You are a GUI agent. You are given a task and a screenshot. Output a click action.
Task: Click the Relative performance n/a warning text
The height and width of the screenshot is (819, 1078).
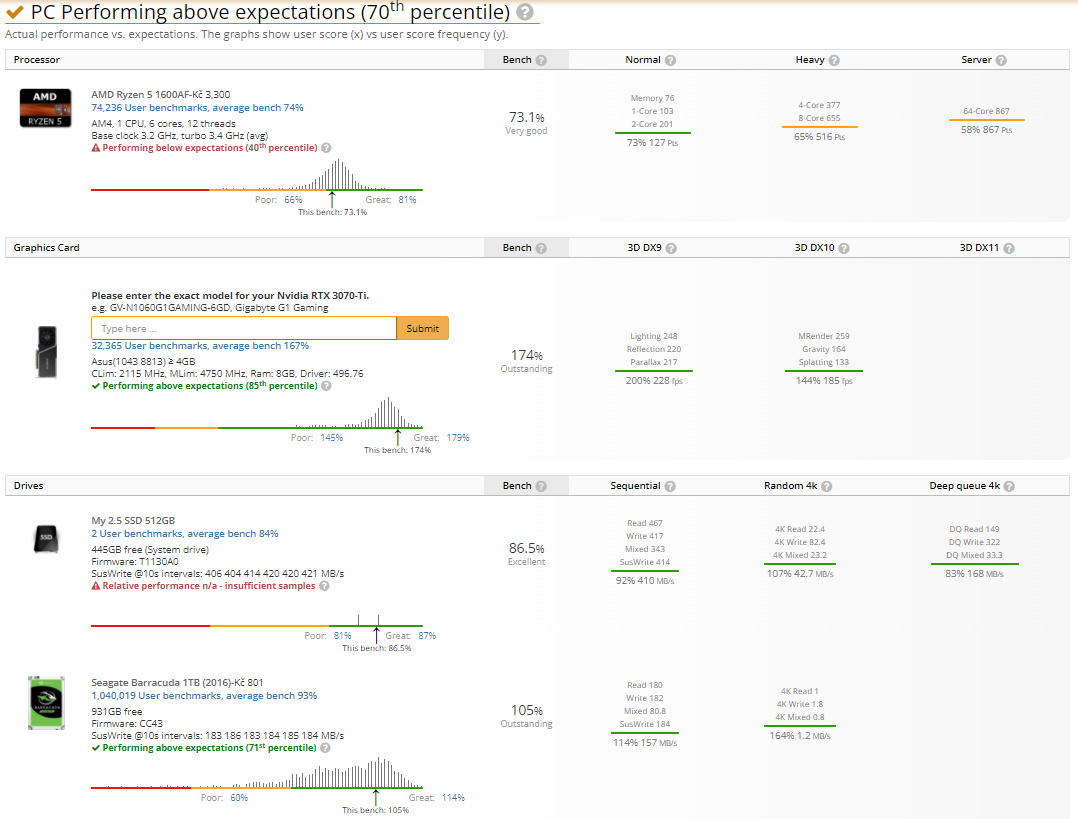point(209,586)
